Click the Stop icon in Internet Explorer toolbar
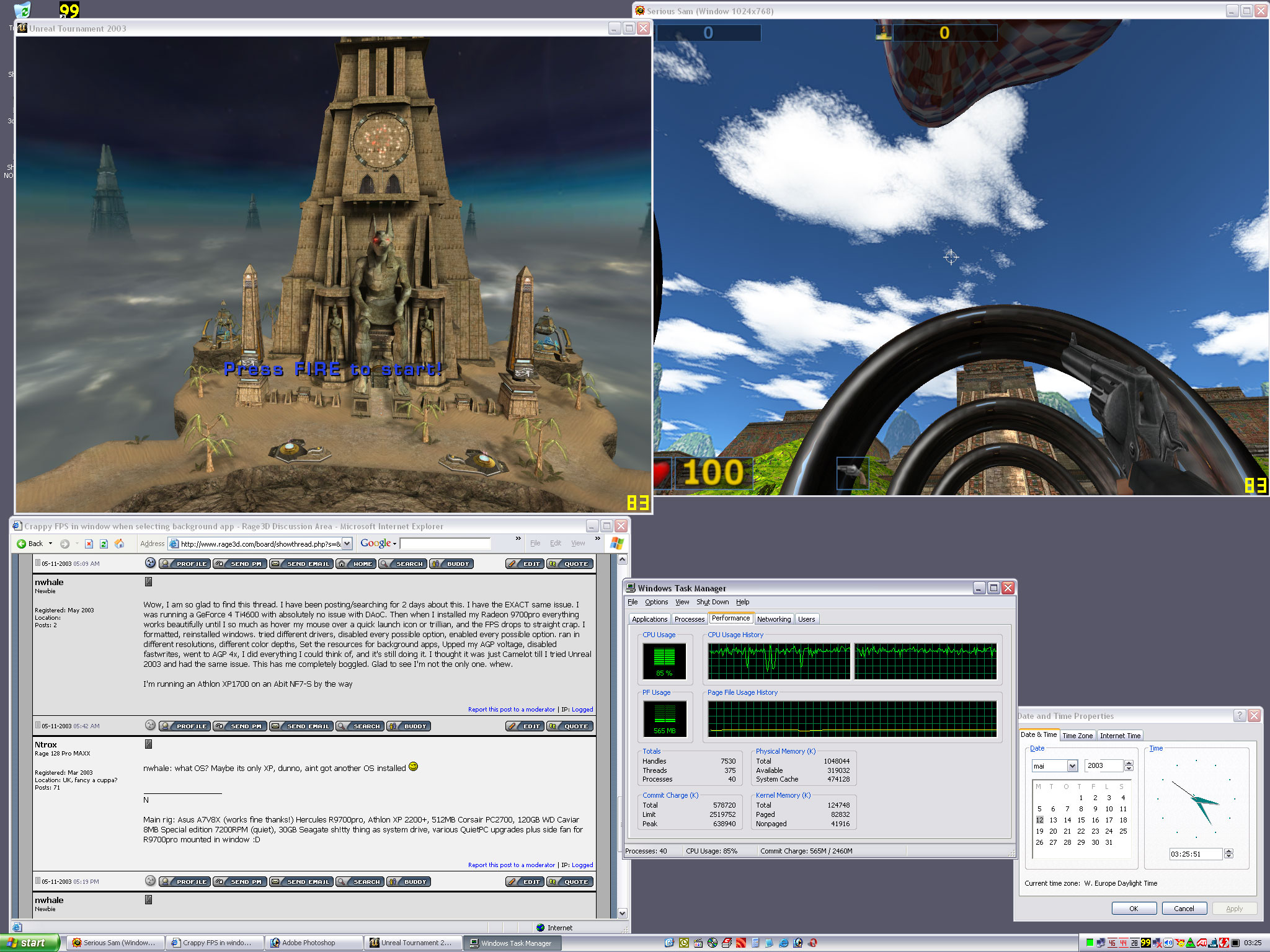The height and width of the screenshot is (952, 1270). 89,544
